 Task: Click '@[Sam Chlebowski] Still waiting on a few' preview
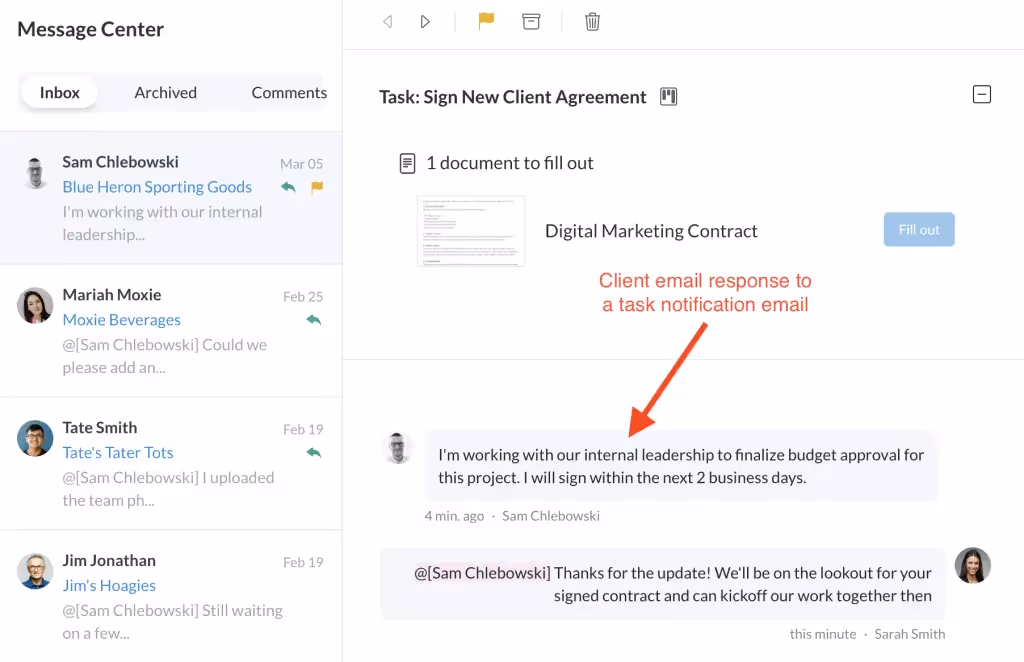172,622
